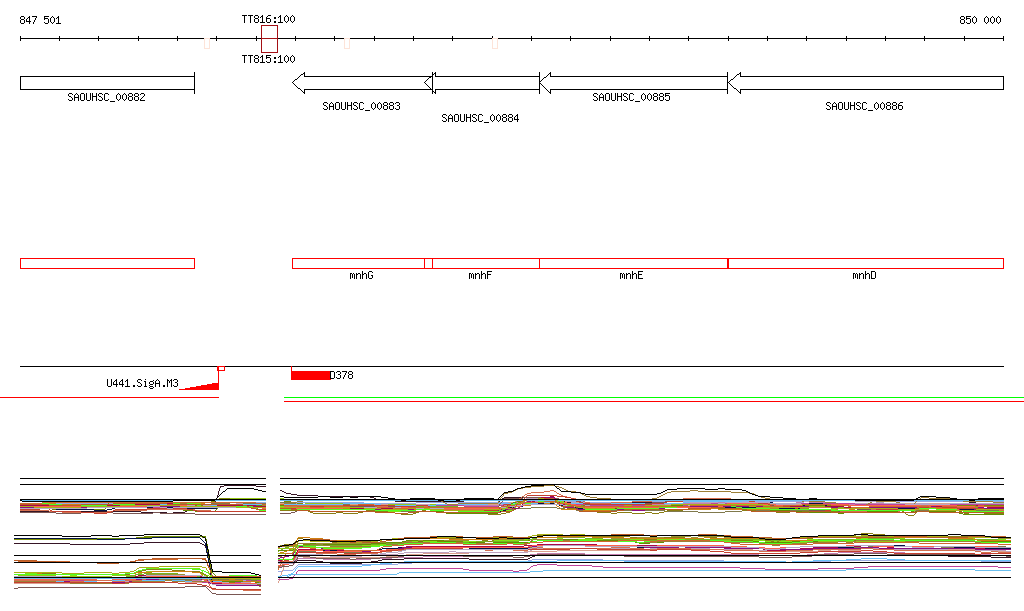This screenshot has width=1024, height=611.
Task: Click the U441.SigA.M3 label
Action: pyautogui.click(x=142, y=383)
